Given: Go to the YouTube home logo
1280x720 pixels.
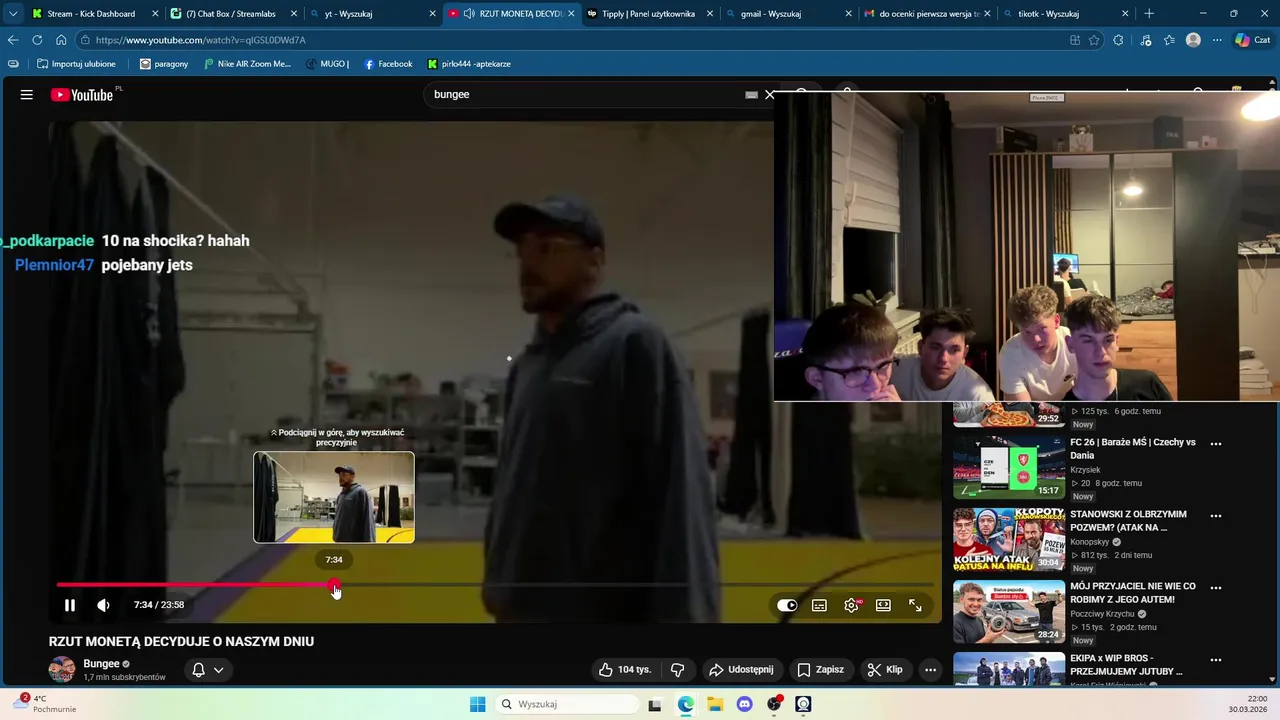Looking at the screenshot, I should 82,95.
